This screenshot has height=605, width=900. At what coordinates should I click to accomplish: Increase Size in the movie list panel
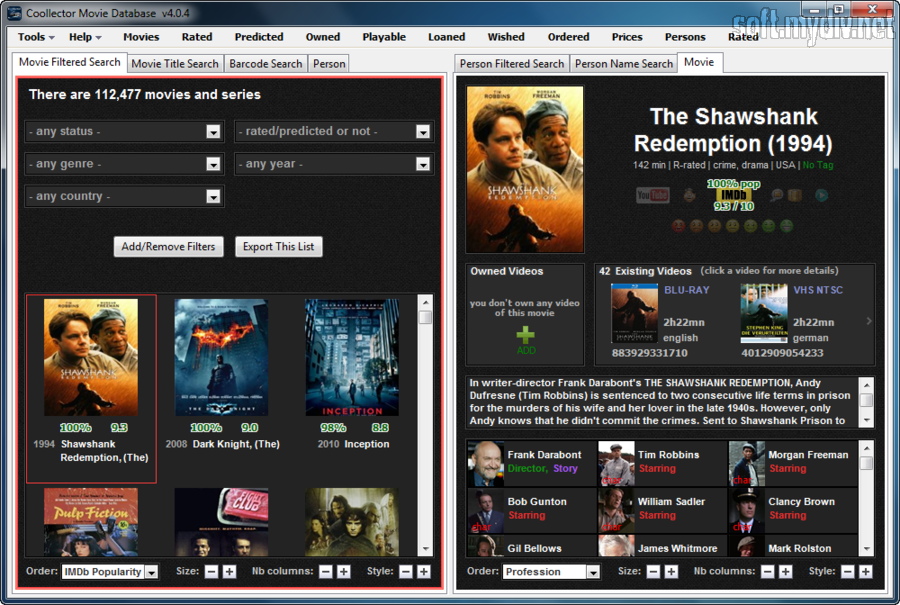pyautogui.click(x=229, y=572)
